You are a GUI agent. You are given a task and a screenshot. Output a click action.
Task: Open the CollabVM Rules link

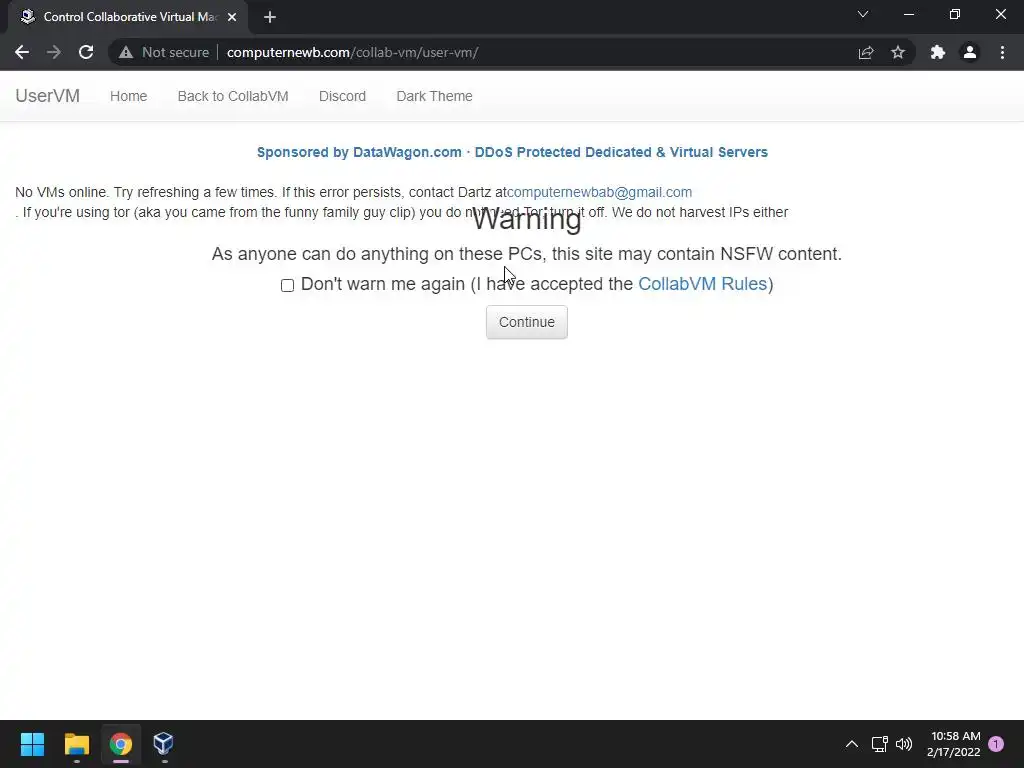point(703,284)
